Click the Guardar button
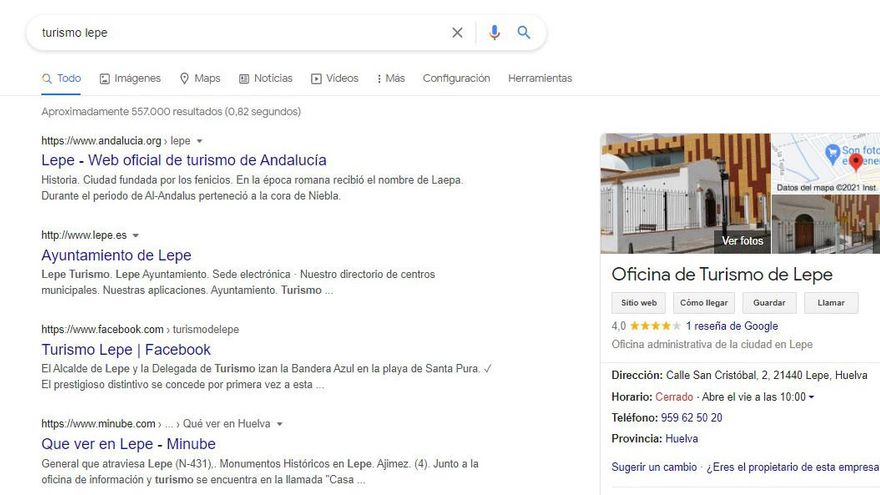Image resolution: width=880 pixels, height=495 pixels. [x=769, y=303]
